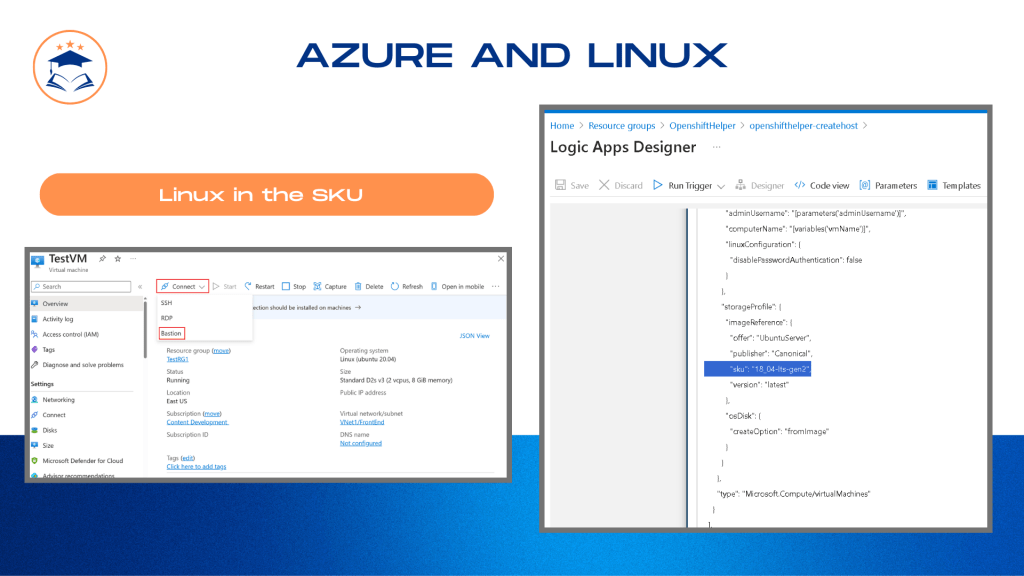Click the graduation cap logo

coord(70,67)
